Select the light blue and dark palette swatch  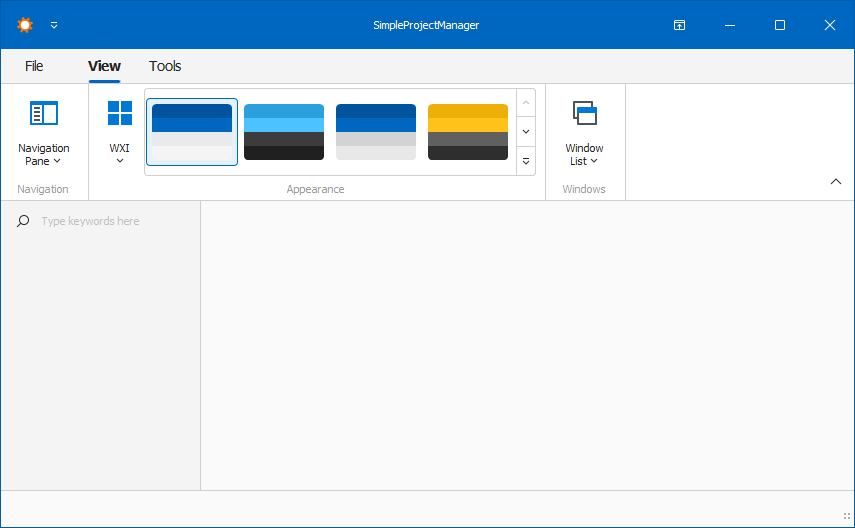[284, 132]
